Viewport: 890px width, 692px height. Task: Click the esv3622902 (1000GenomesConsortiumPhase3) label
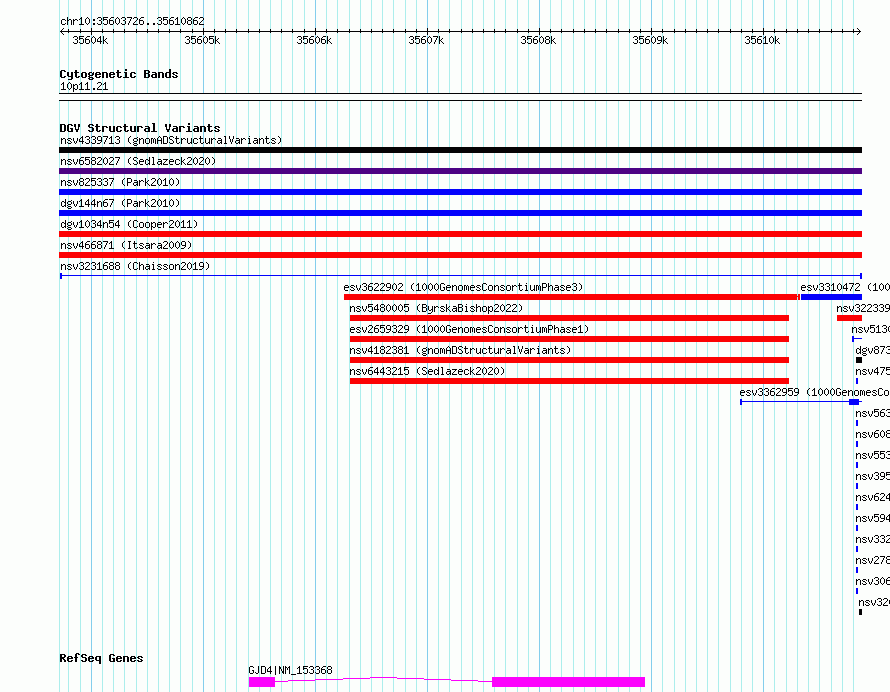[463, 287]
